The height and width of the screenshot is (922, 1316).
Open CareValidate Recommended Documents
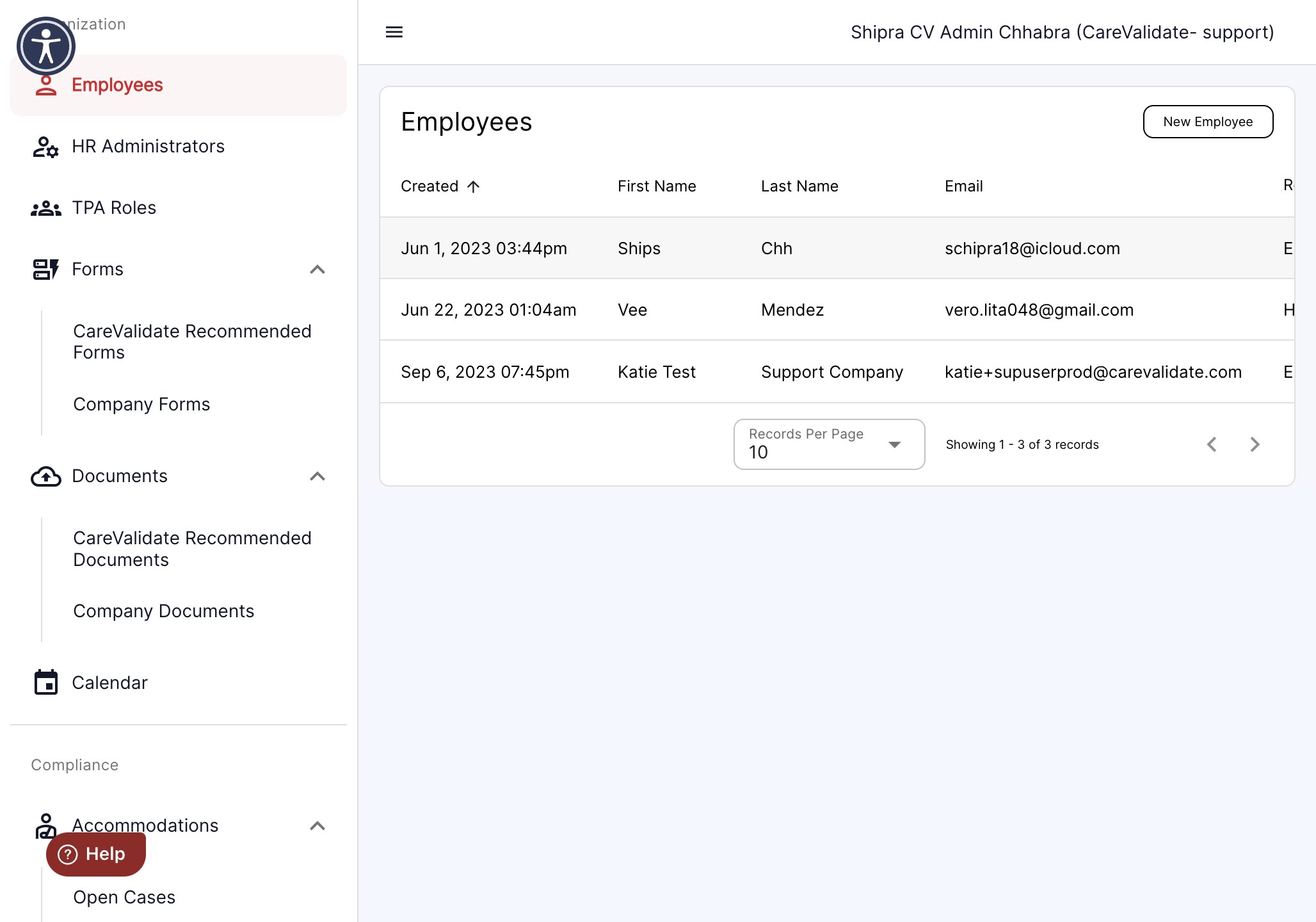192,549
